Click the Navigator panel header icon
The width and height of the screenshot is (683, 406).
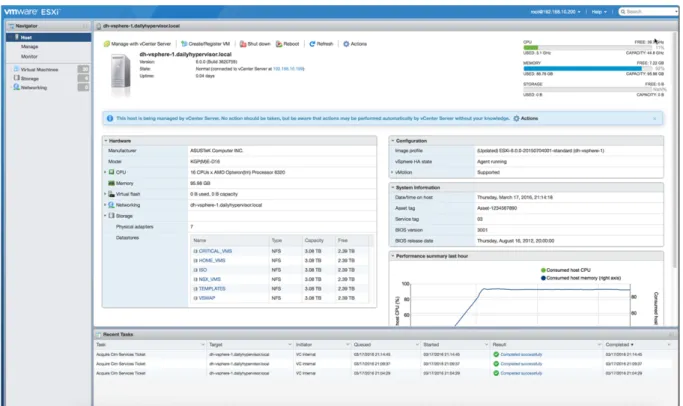point(11,26)
